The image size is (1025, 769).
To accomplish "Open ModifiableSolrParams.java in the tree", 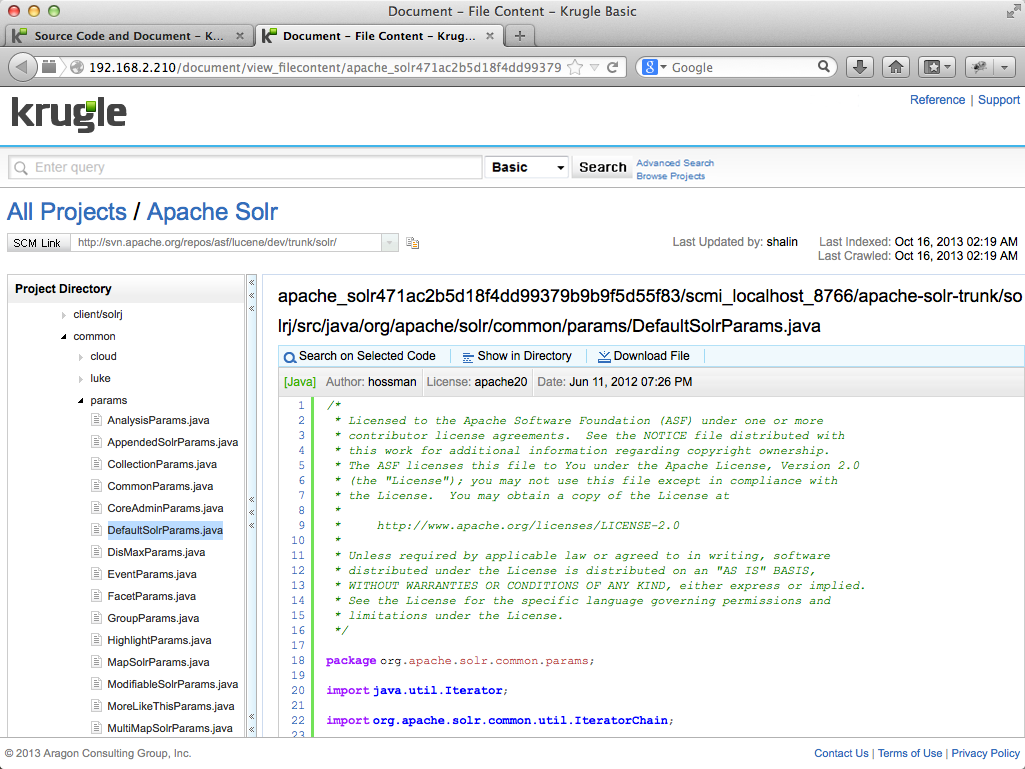I will (x=173, y=684).
